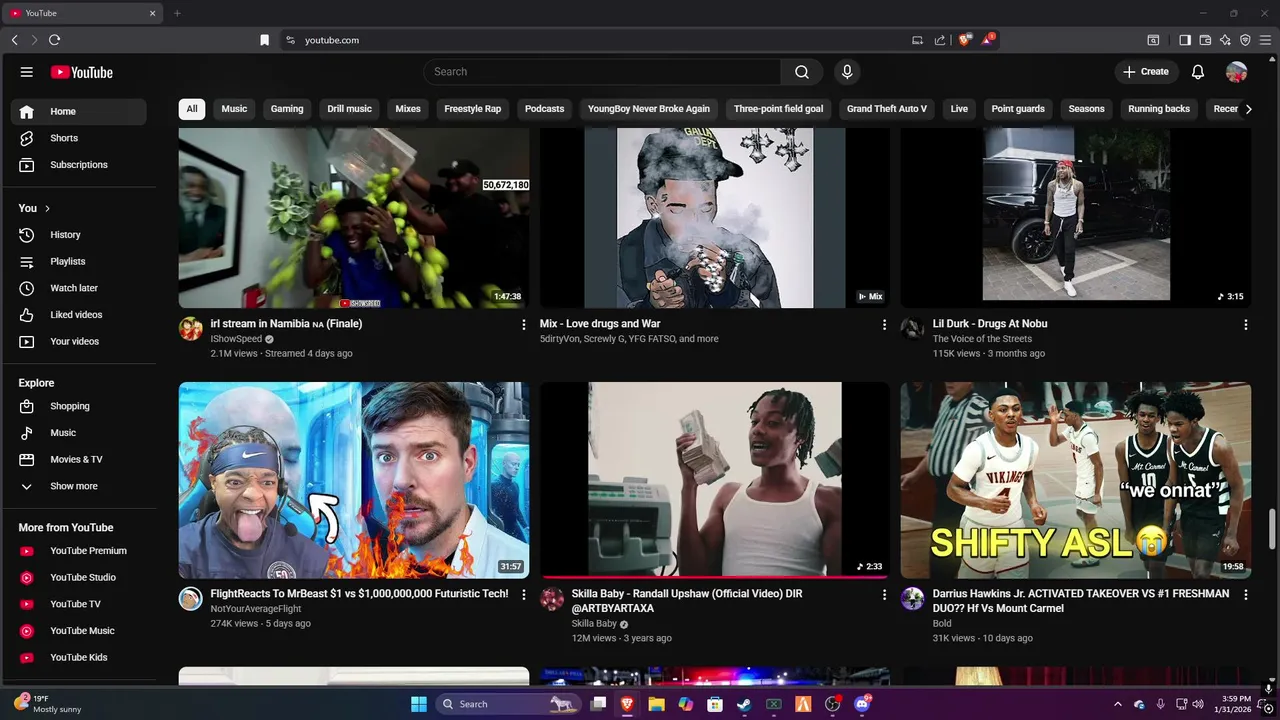1280x720 pixels.
Task: Open options for Darrius Hawkins Jr. video
Action: [1245, 594]
